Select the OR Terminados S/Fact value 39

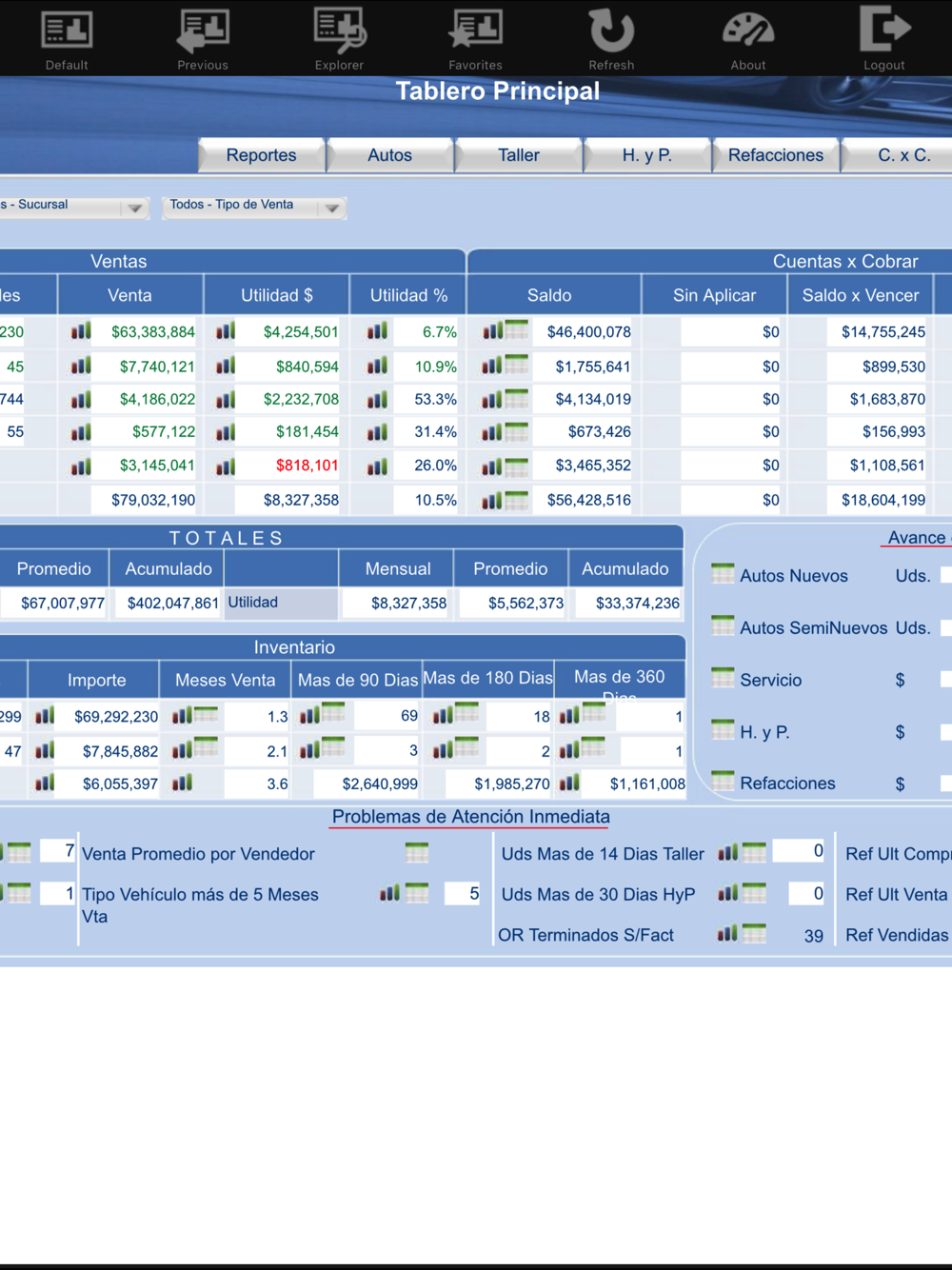click(814, 936)
